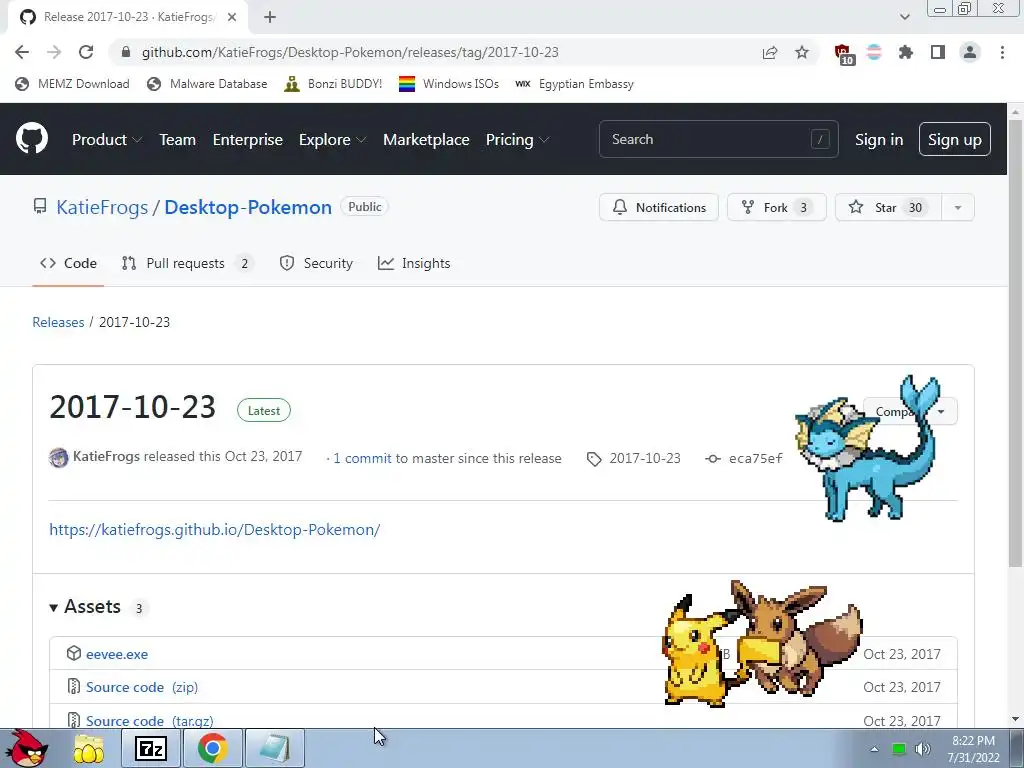The width and height of the screenshot is (1024, 768).
Task: Collapse the Assets section
Action: coord(85,607)
